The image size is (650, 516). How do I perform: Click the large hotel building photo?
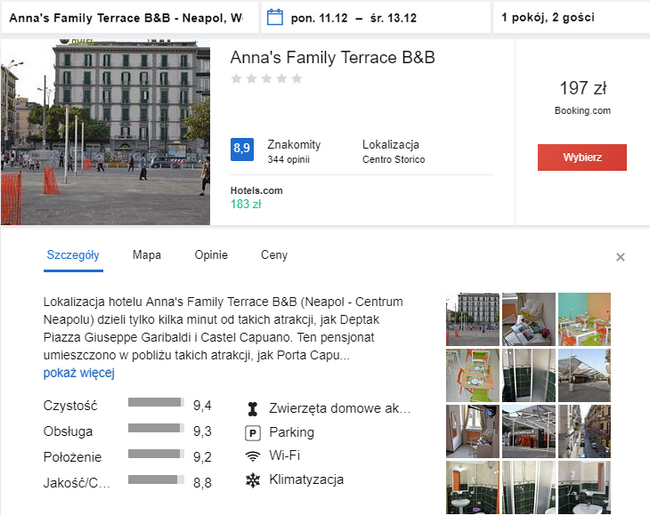[x=105, y=132]
